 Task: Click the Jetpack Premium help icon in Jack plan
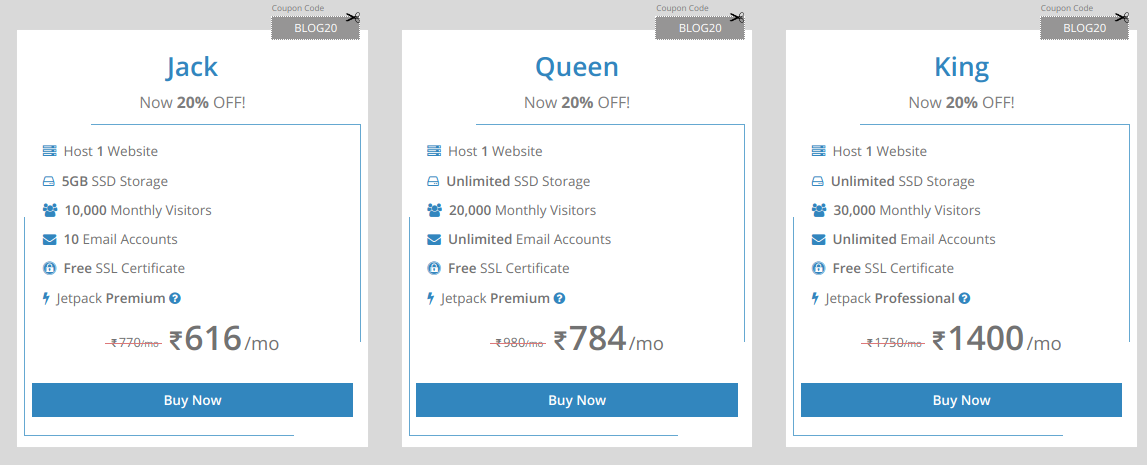click(x=175, y=298)
